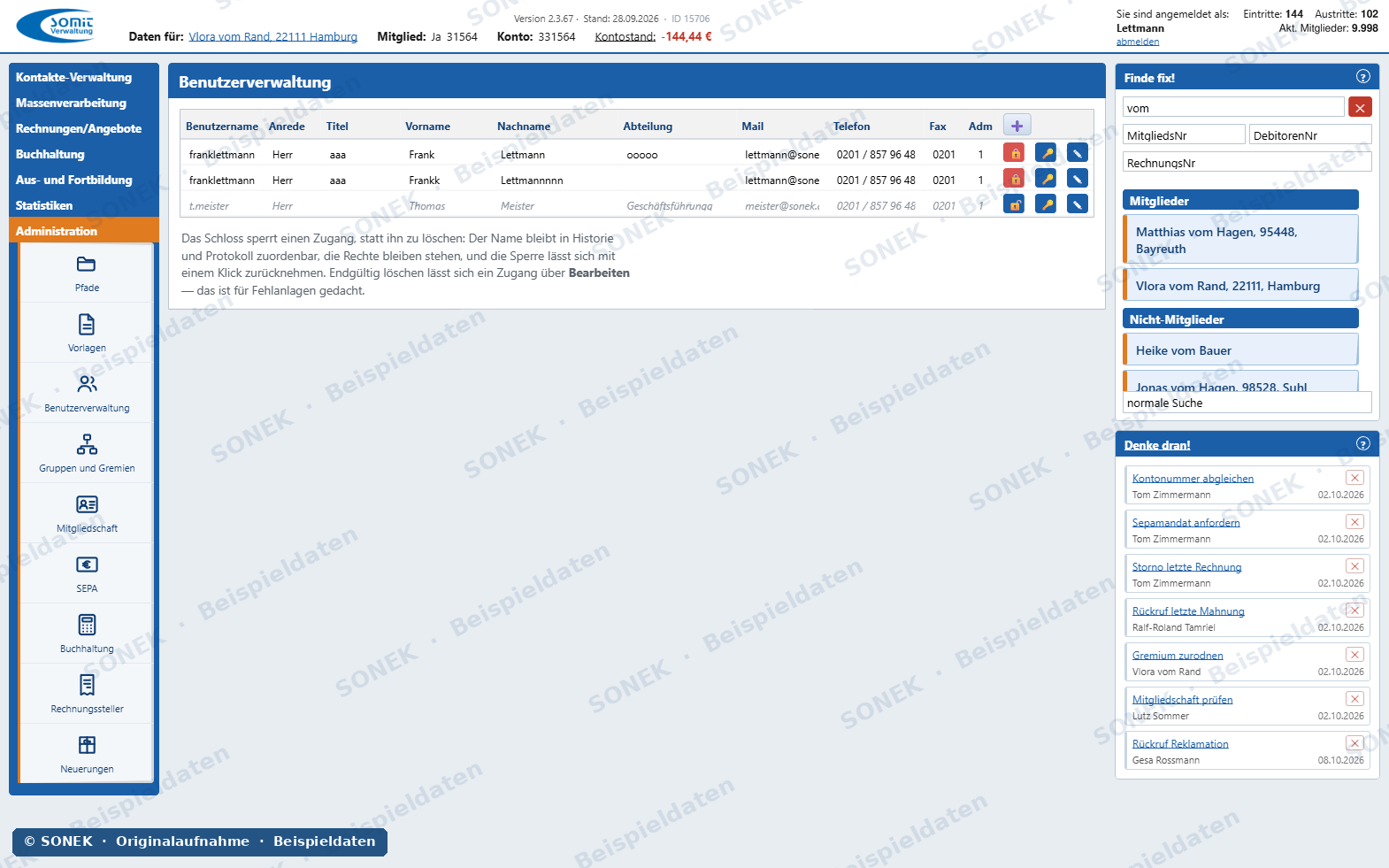The image size is (1389, 868).
Task: Open Mitgliedschaft in the Administration submenu
Action: point(87,514)
